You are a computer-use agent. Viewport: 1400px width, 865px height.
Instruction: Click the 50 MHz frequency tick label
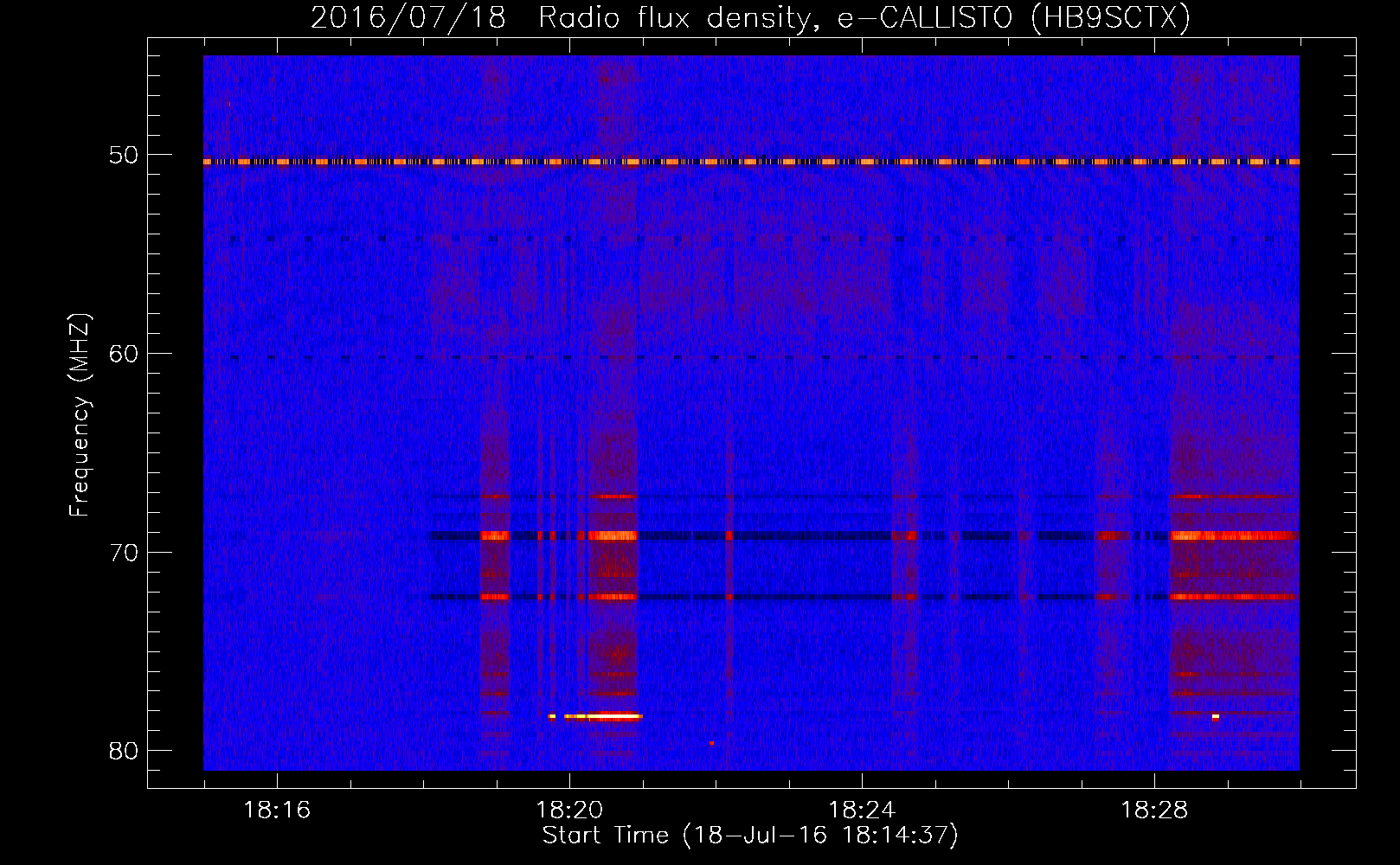tap(124, 155)
